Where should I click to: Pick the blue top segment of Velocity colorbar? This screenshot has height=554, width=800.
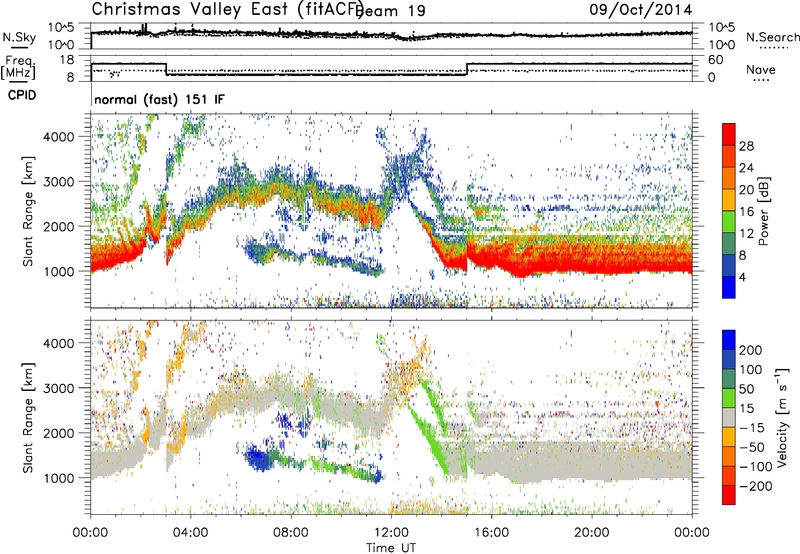tap(729, 340)
